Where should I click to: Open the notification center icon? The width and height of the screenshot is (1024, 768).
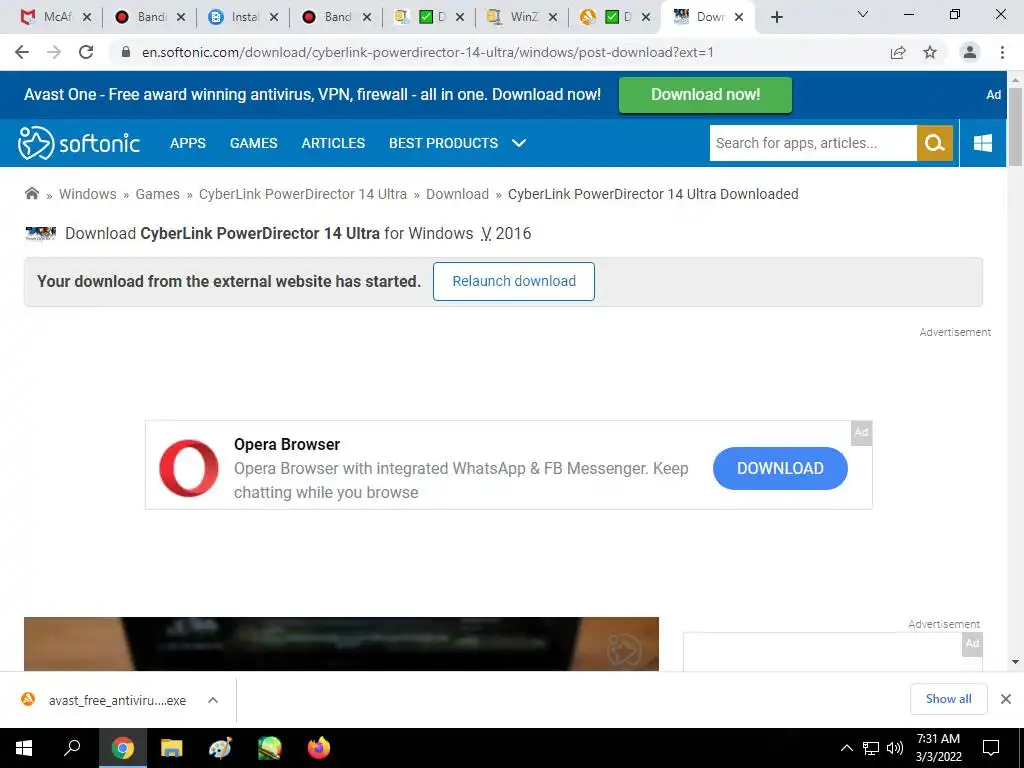click(991, 748)
